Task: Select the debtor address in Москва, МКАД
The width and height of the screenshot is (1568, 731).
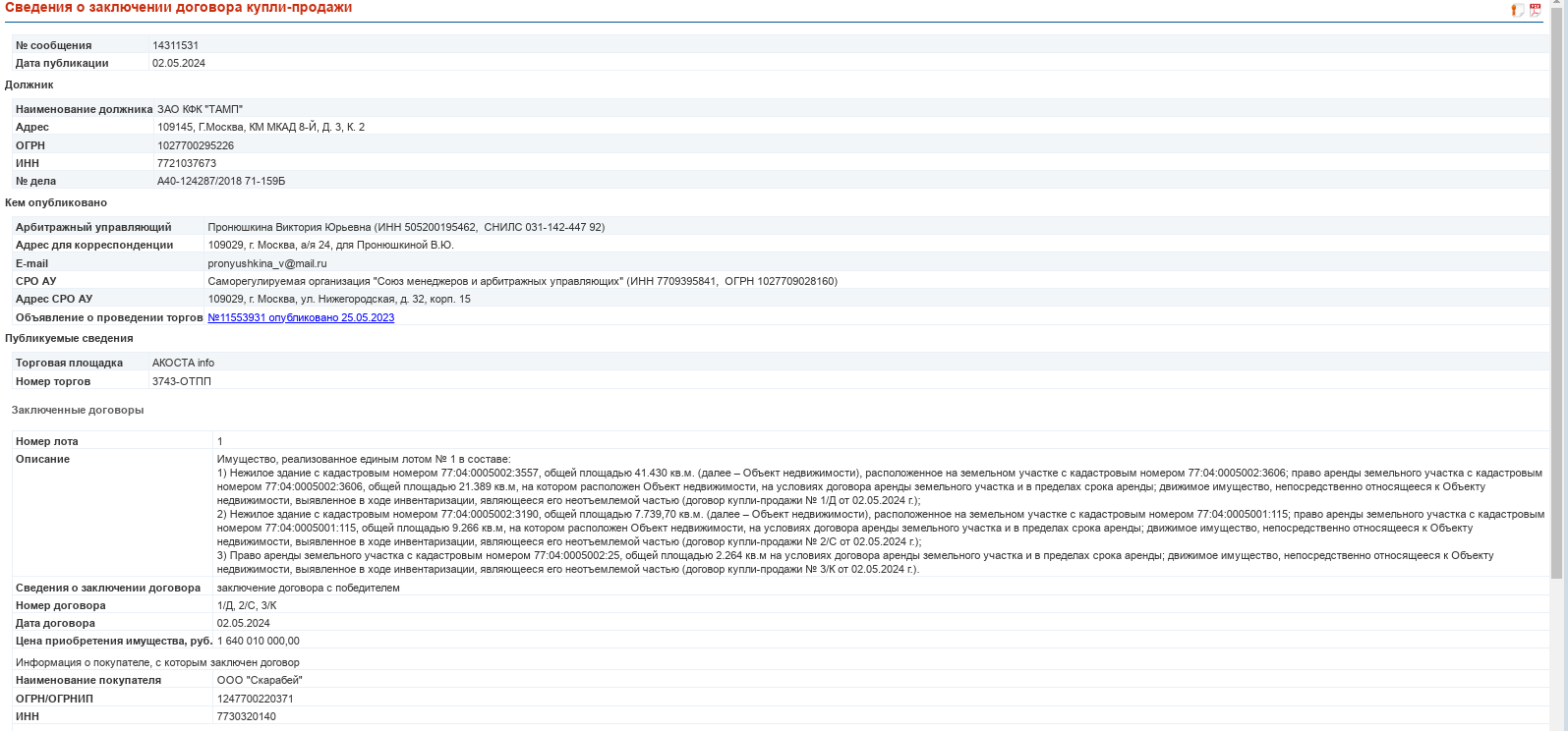Action: tap(261, 127)
